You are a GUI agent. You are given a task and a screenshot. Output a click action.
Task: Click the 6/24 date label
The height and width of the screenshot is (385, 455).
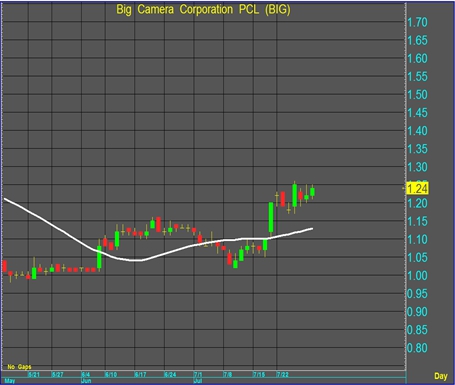click(170, 374)
